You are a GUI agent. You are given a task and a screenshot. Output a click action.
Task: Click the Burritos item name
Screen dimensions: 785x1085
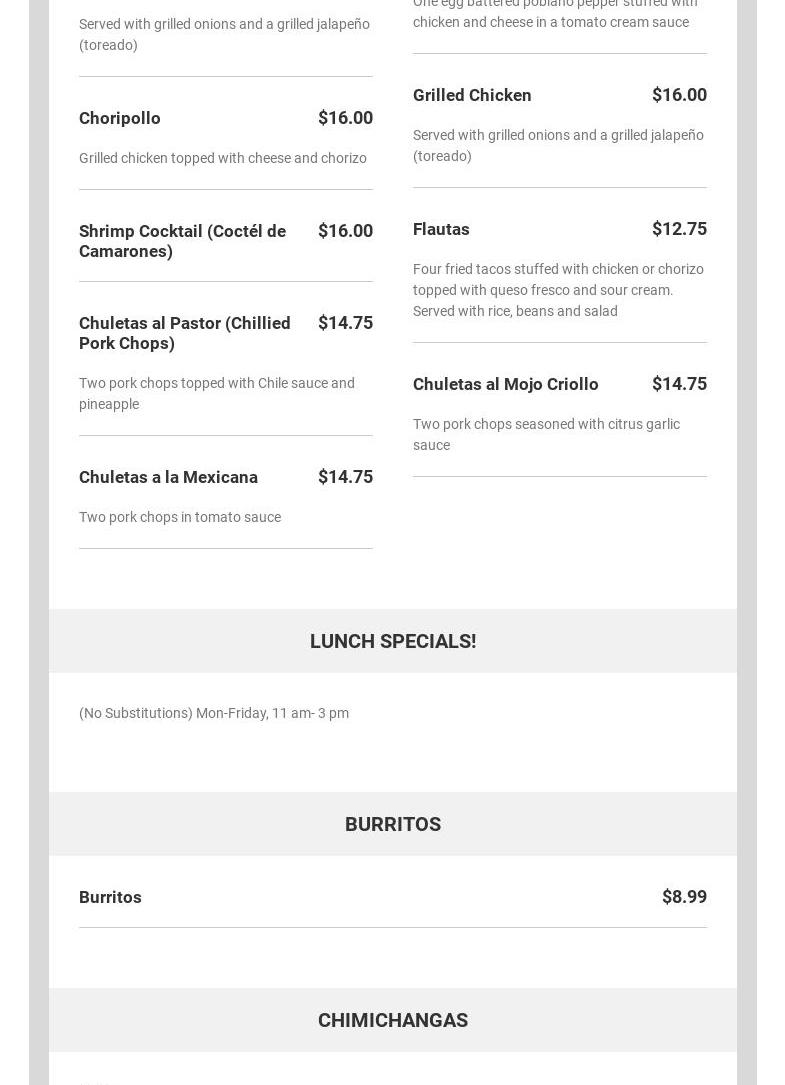[110, 897]
